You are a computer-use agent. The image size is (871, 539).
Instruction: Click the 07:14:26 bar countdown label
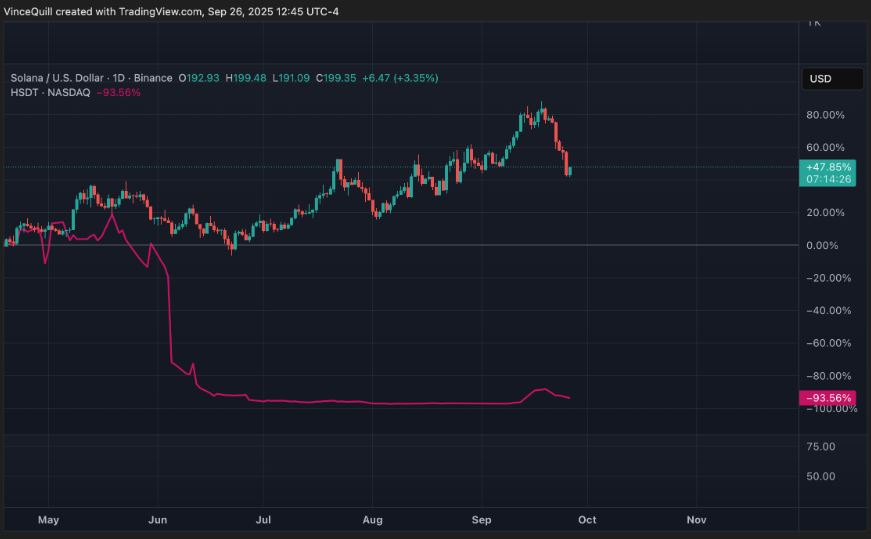[827, 180]
